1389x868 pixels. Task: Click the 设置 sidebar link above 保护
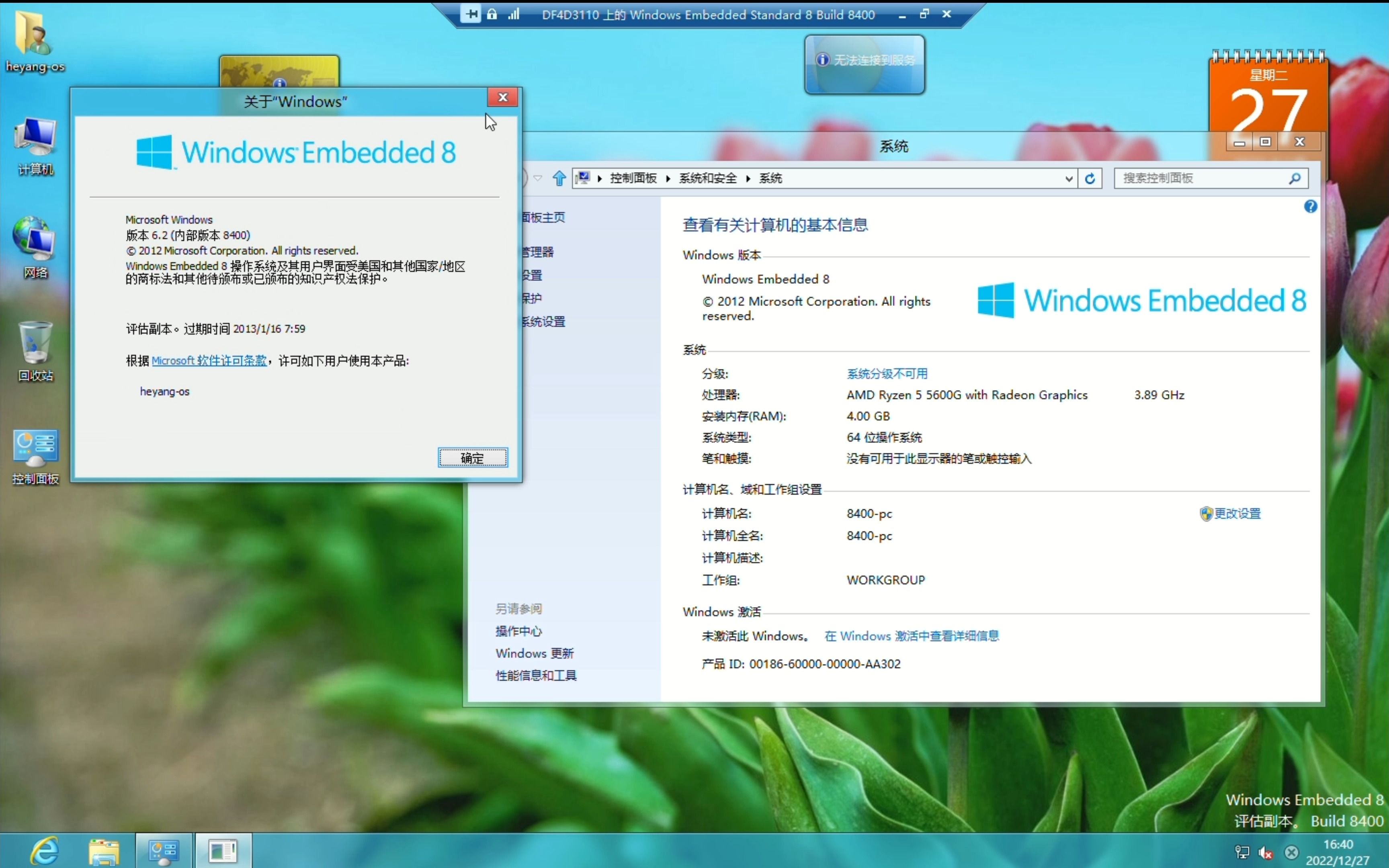coord(531,275)
